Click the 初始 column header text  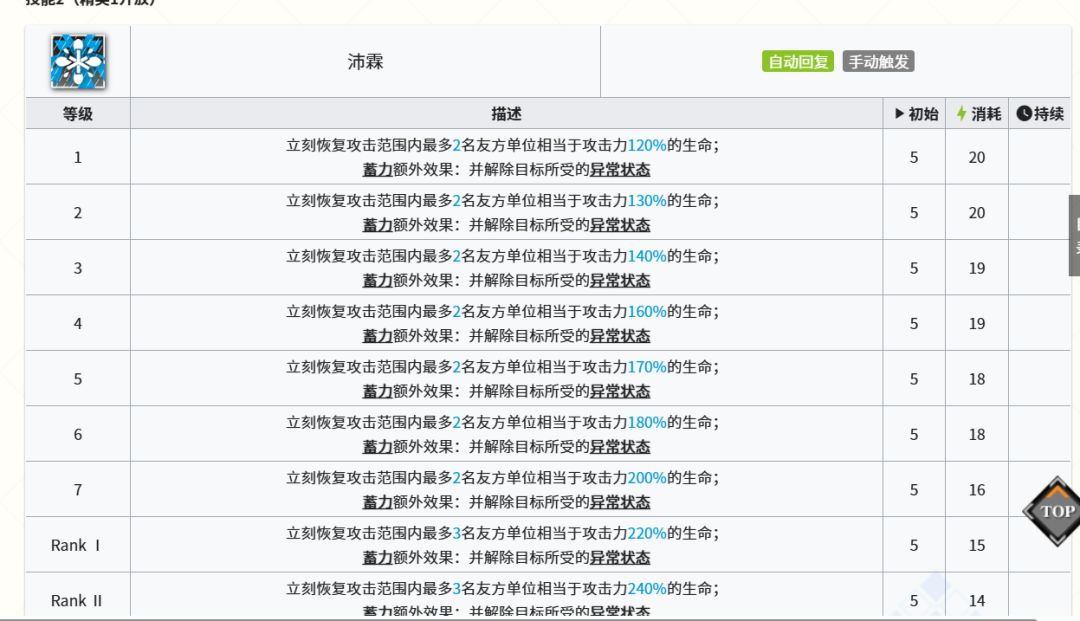pyautogui.click(x=923, y=114)
